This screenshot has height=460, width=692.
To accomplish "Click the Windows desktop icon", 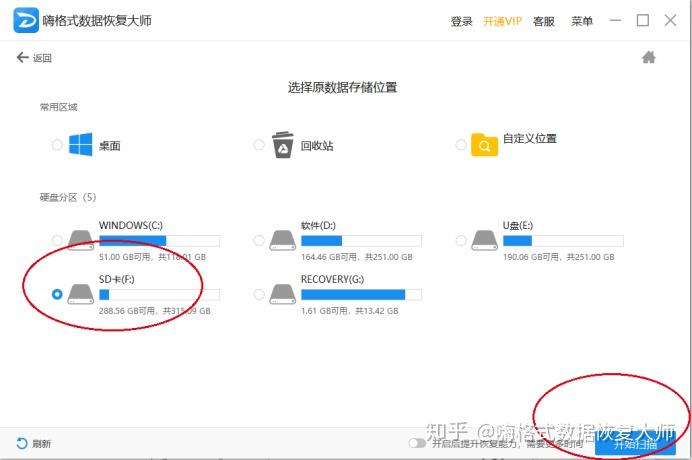I will pos(81,144).
